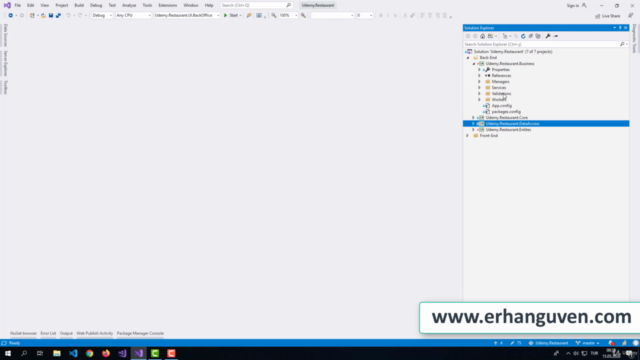
Task: Open the 100% zoom dropdown
Action: (x=288, y=16)
